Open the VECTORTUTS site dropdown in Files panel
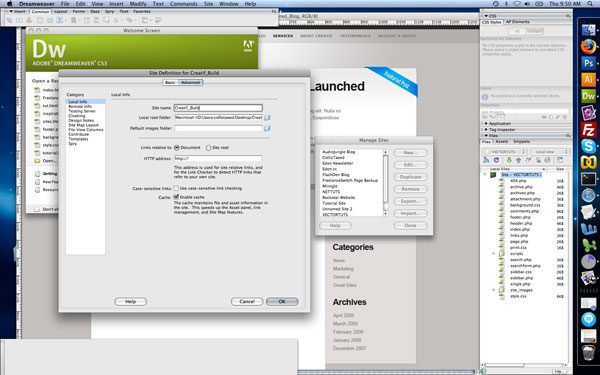This screenshot has height=375, width=600. coord(504,152)
